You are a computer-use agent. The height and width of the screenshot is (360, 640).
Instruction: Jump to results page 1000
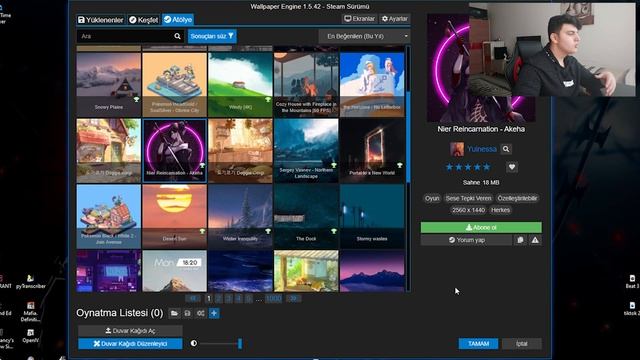click(x=273, y=298)
